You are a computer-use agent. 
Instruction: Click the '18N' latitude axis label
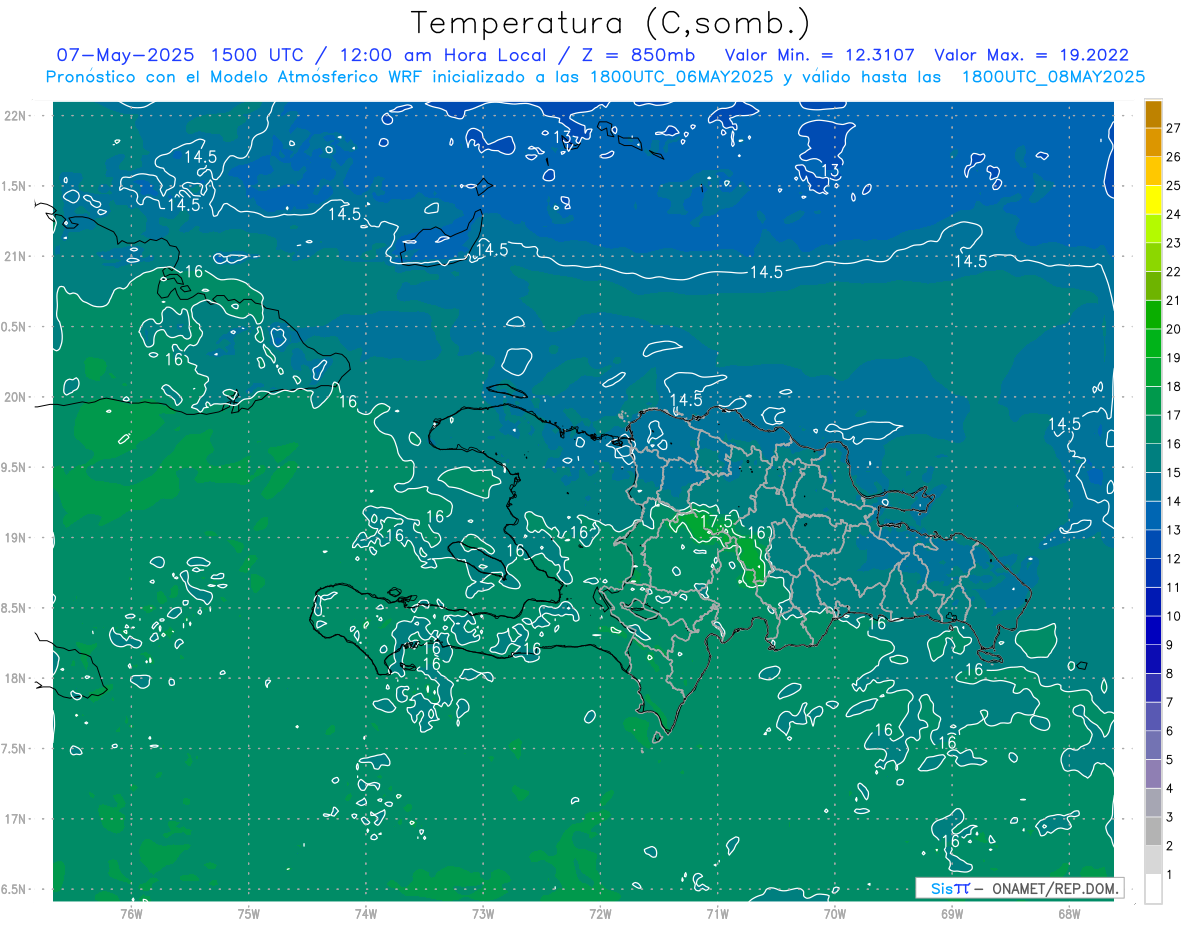coord(15,679)
